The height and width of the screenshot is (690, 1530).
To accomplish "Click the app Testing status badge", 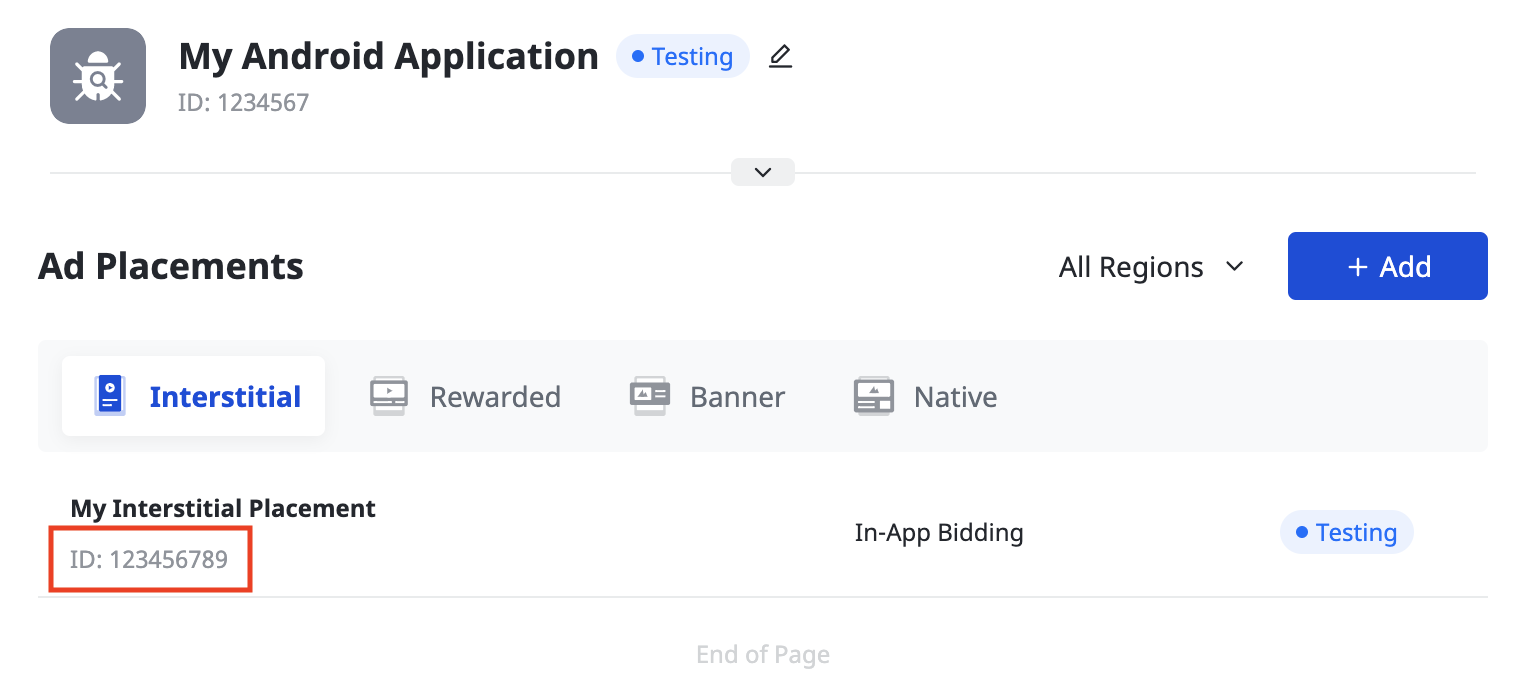I will (x=682, y=57).
